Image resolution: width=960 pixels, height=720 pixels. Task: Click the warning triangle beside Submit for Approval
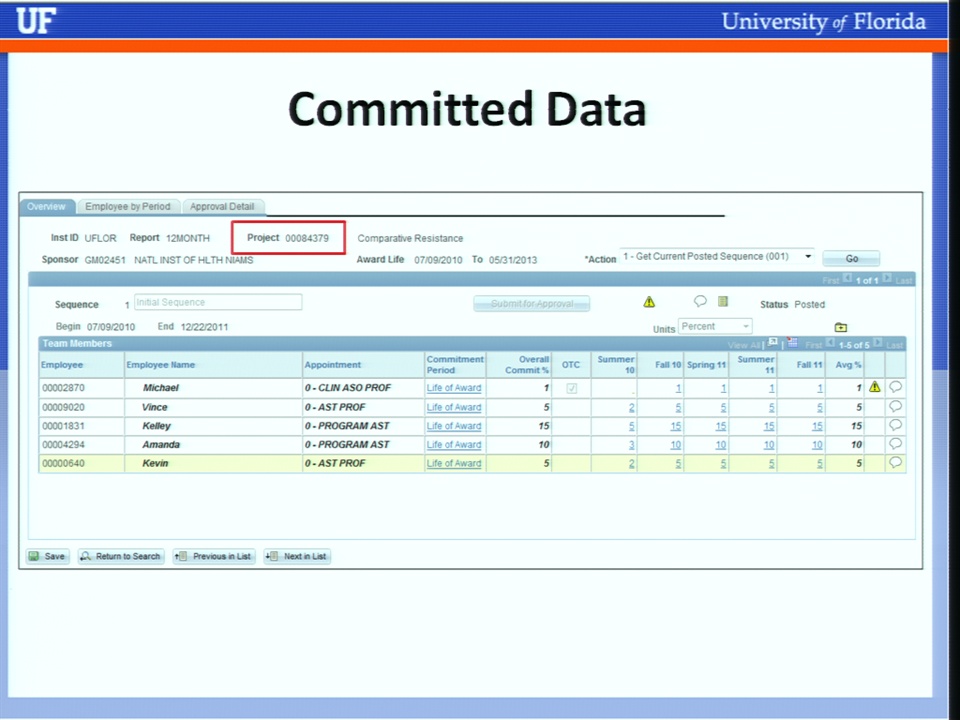coord(649,302)
